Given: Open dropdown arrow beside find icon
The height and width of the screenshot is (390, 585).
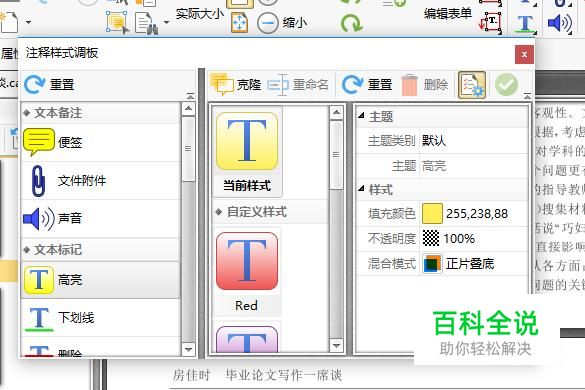Looking at the screenshot, I should [x=166, y=22].
